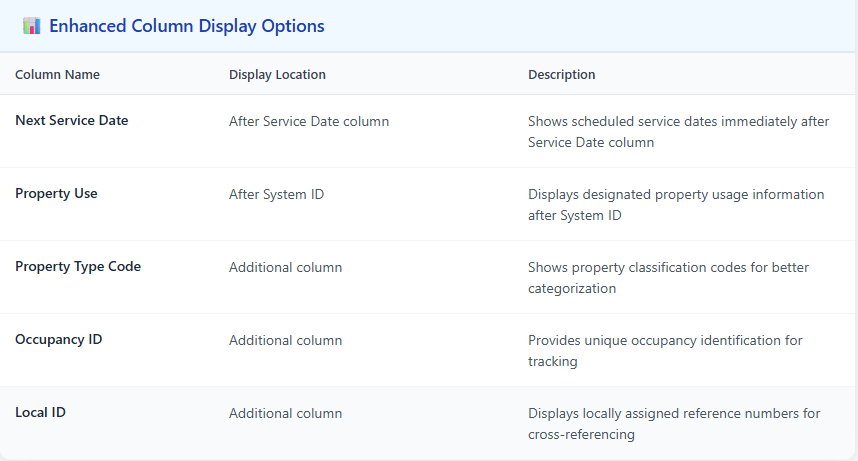Click the After System ID cell

pyautogui.click(x=276, y=194)
